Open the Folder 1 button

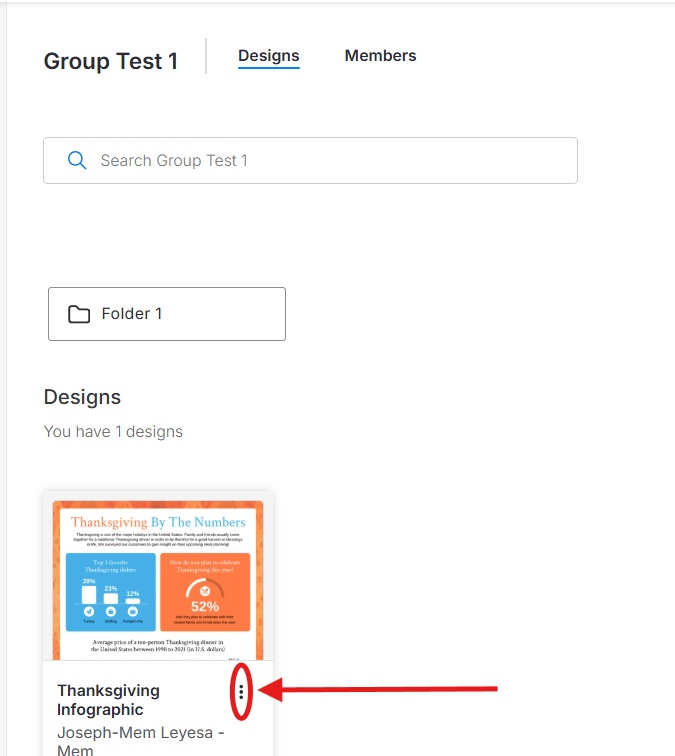[166, 314]
